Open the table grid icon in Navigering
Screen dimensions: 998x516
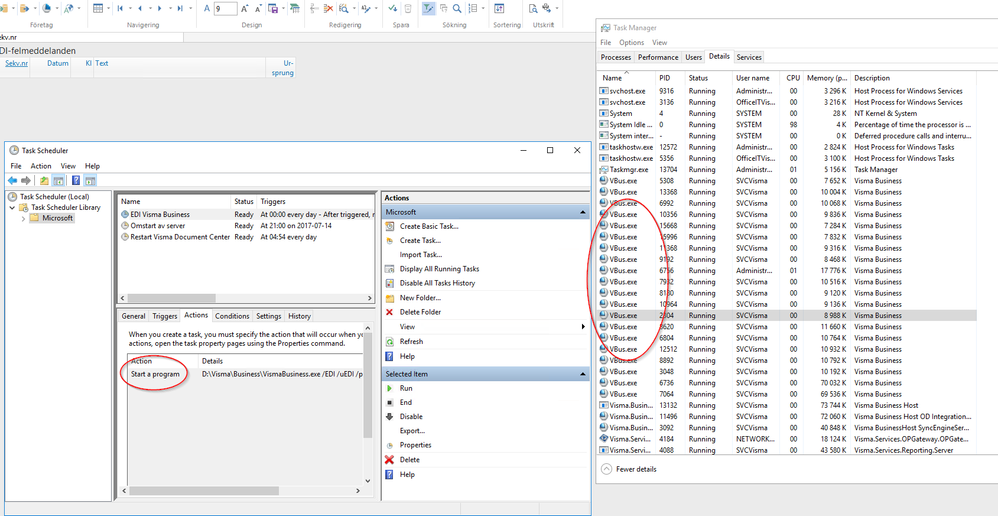coord(98,8)
